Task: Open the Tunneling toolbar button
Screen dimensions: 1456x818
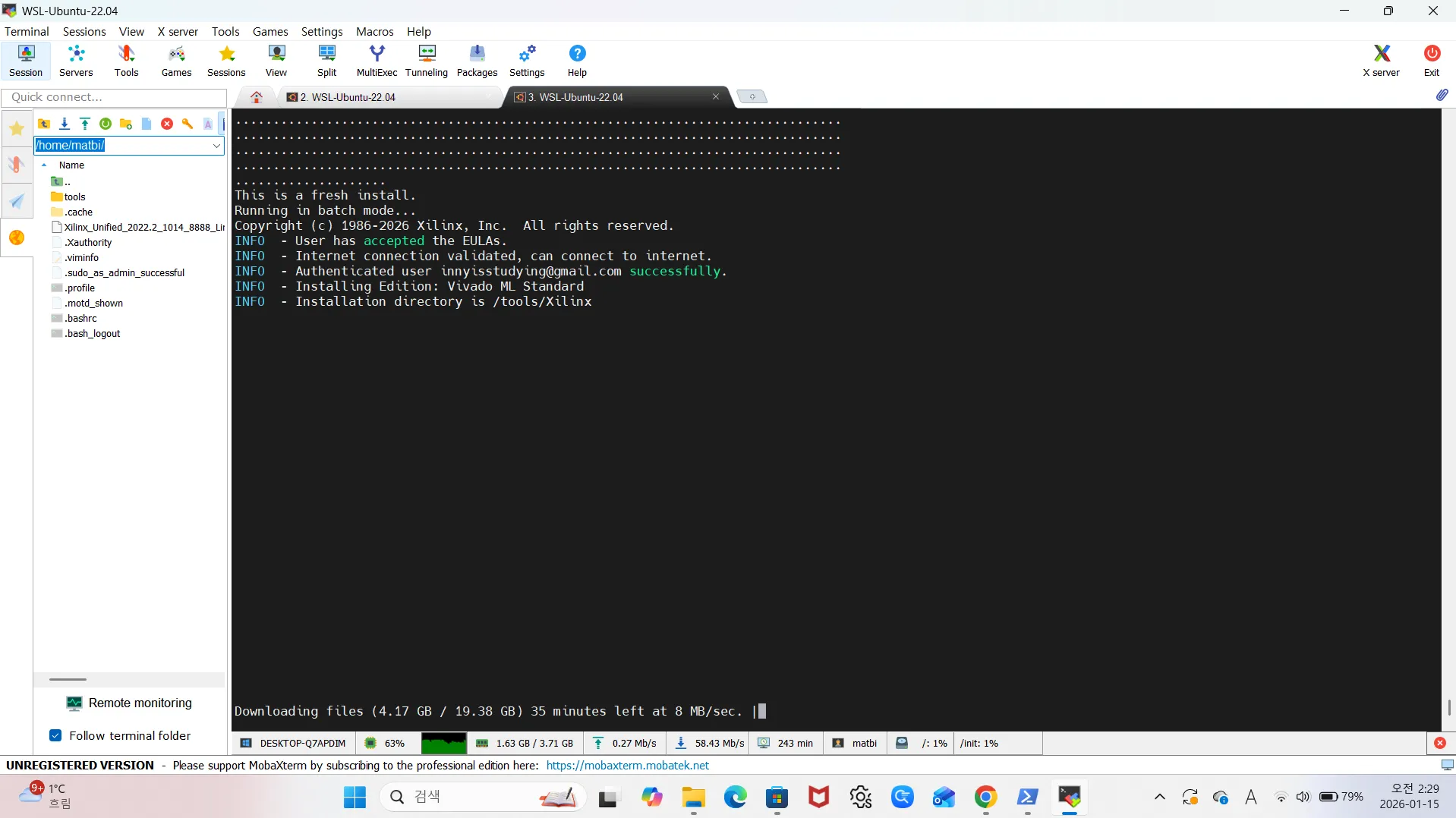Action: [x=427, y=61]
